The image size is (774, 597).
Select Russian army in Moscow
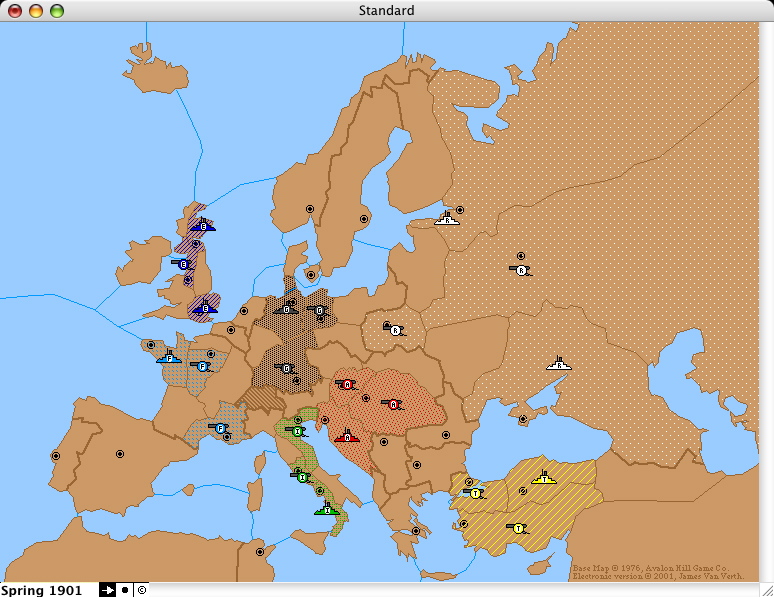pyautogui.click(x=521, y=270)
